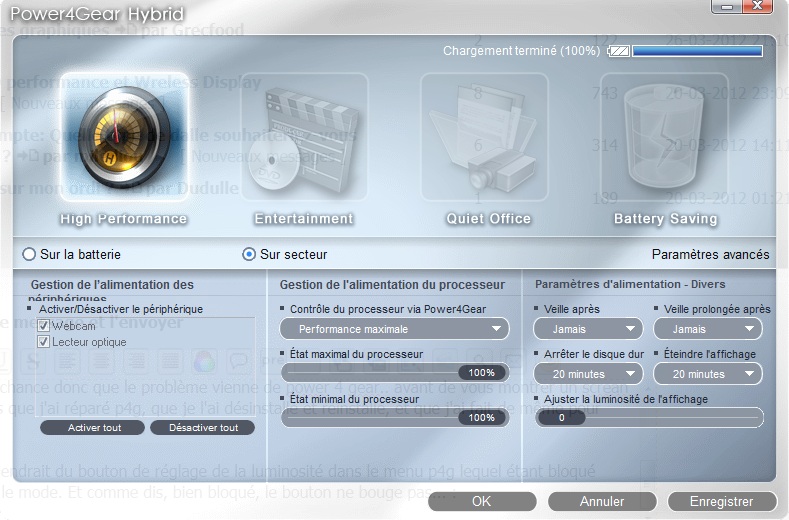Uncheck the Webcam checkbox
This screenshot has height=520, width=789.
tap(44, 326)
